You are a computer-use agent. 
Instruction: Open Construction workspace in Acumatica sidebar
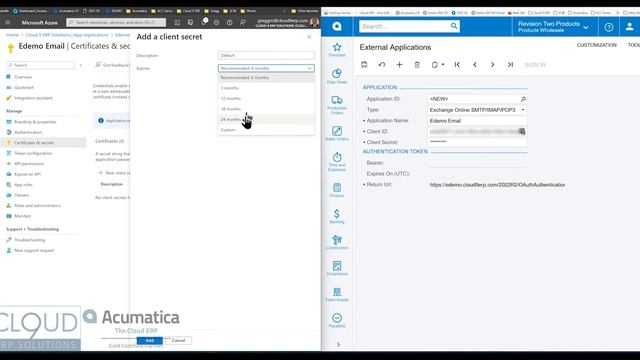337,242
